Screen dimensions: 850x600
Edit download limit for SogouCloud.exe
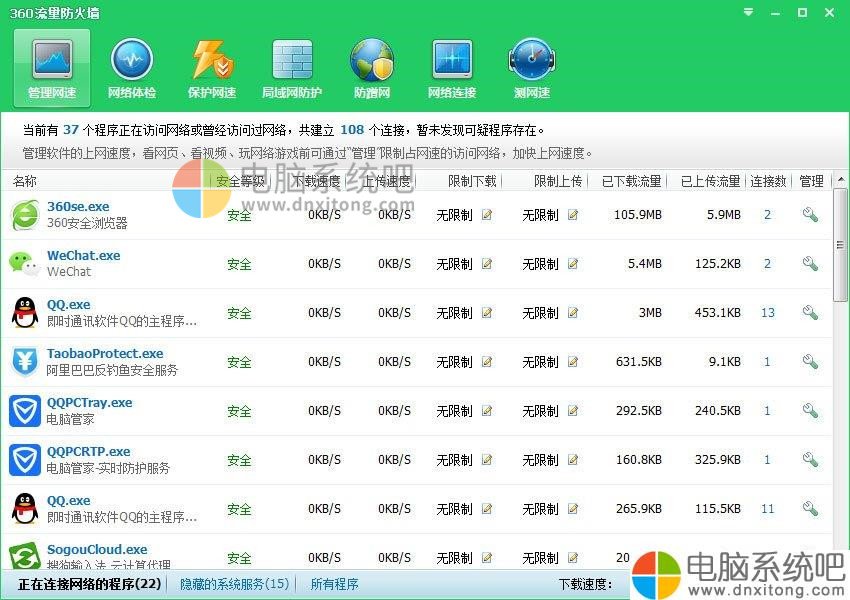(487, 558)
